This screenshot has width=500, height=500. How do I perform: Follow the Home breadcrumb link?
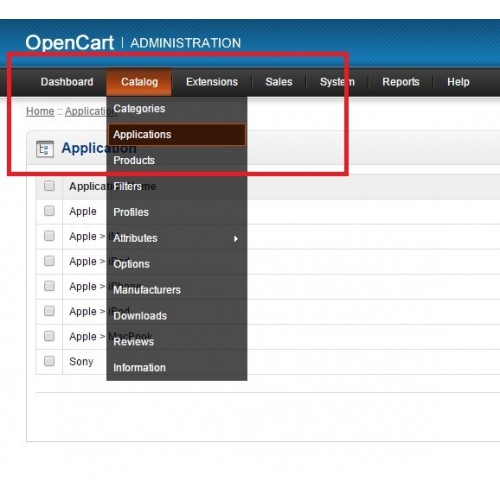click(x=40, y=111)
